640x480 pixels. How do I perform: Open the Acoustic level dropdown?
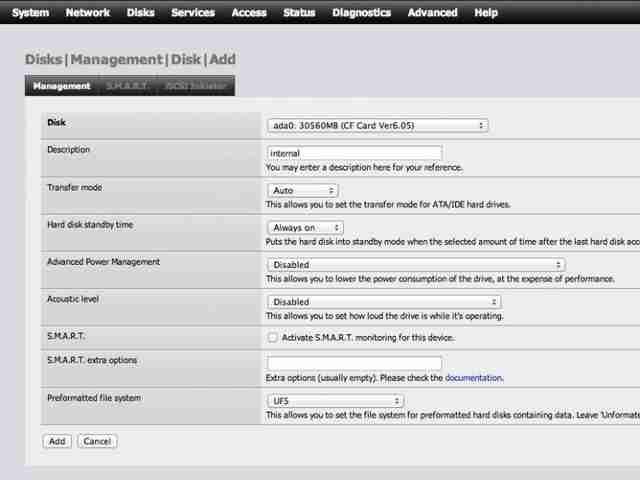(384, 302)
